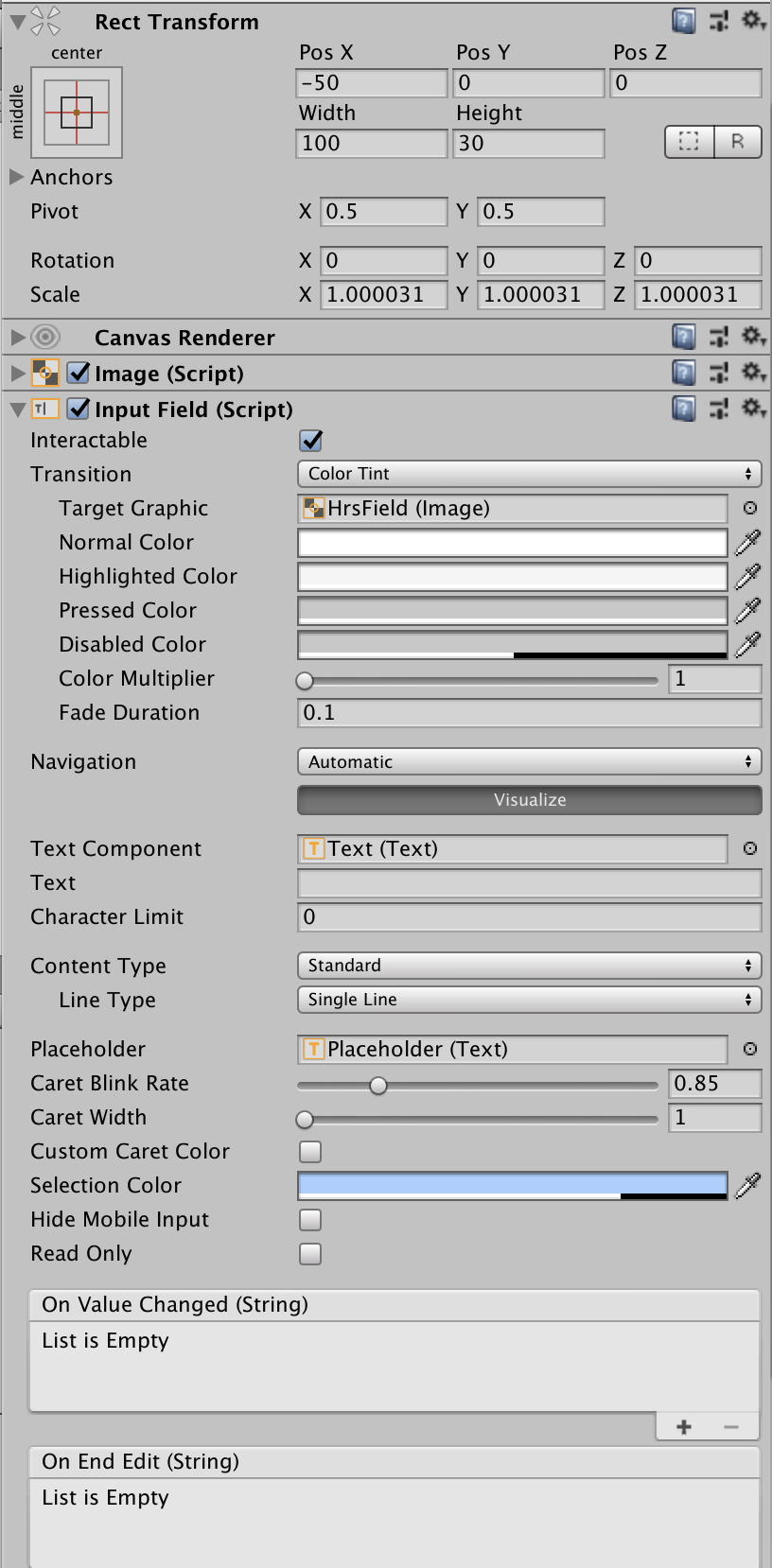Open the Content Type dropdown

[529, 966]
